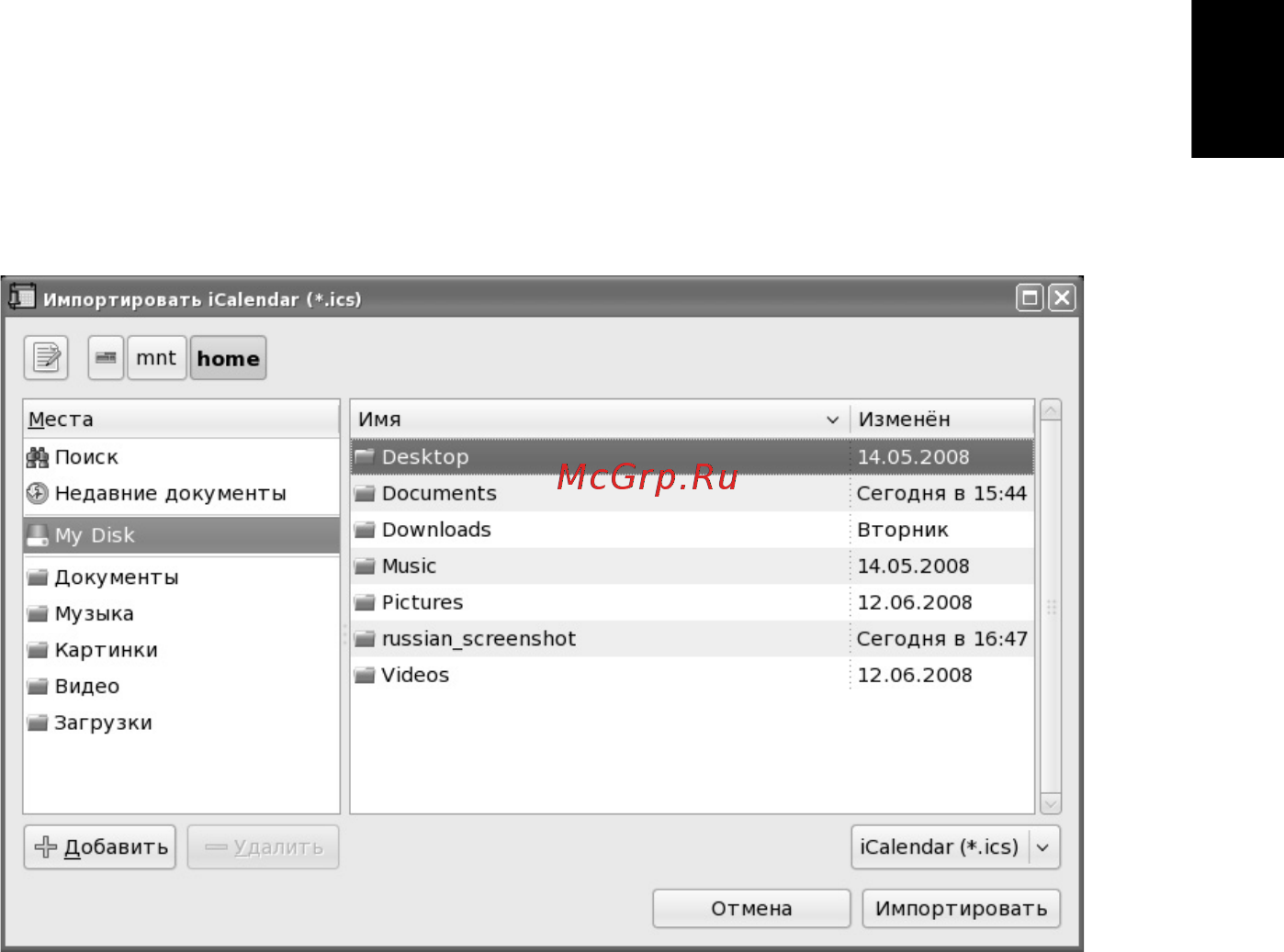Select the Documents folder row
The width and height of the screenshot is (1284, 952).
click(693, 493)
